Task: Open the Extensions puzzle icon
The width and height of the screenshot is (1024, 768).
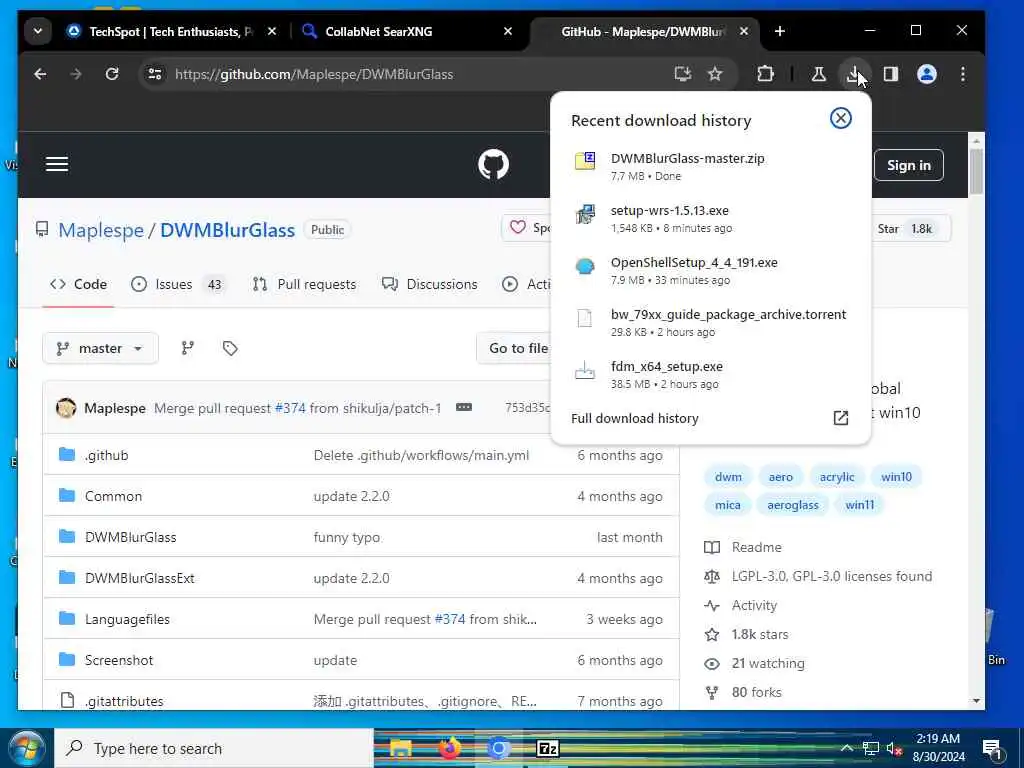Action: point(765,74)
